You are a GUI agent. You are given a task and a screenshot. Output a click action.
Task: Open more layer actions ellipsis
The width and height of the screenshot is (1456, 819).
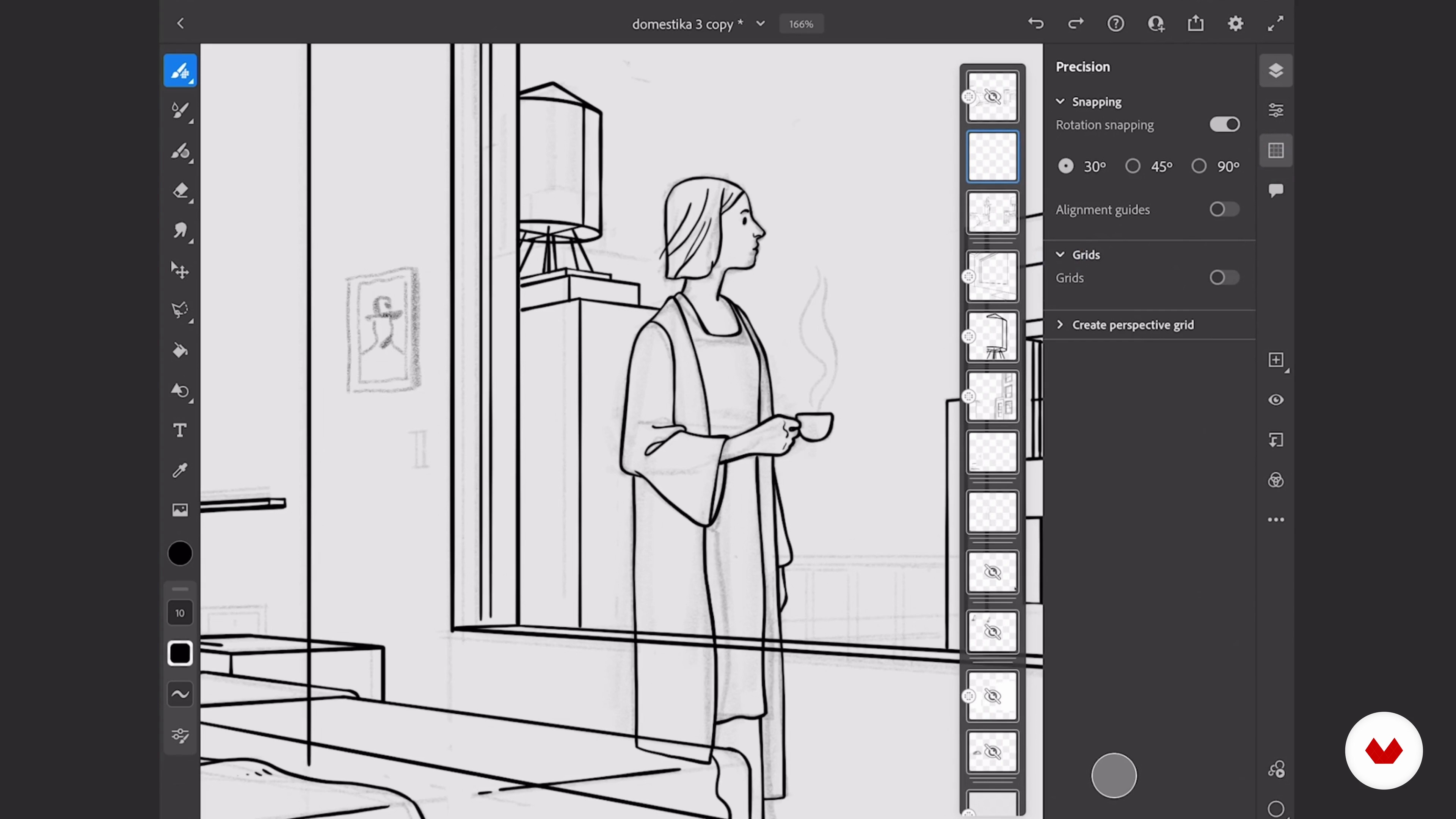click(x=1276, y=519)
